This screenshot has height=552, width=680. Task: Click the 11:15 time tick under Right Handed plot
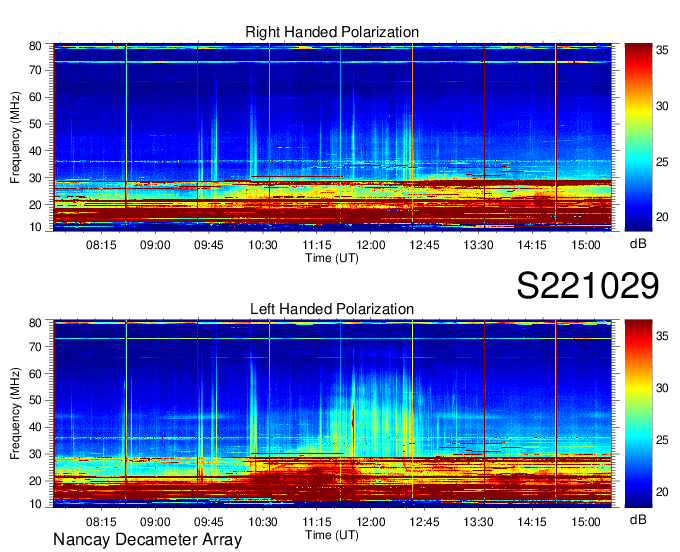(x=317, y=245)
